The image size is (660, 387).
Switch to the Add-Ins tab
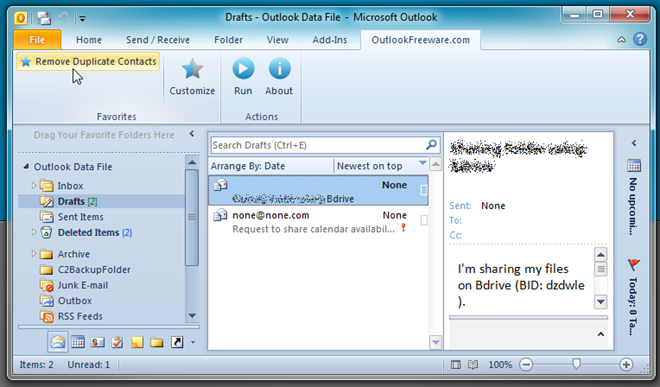pos(330,40)
